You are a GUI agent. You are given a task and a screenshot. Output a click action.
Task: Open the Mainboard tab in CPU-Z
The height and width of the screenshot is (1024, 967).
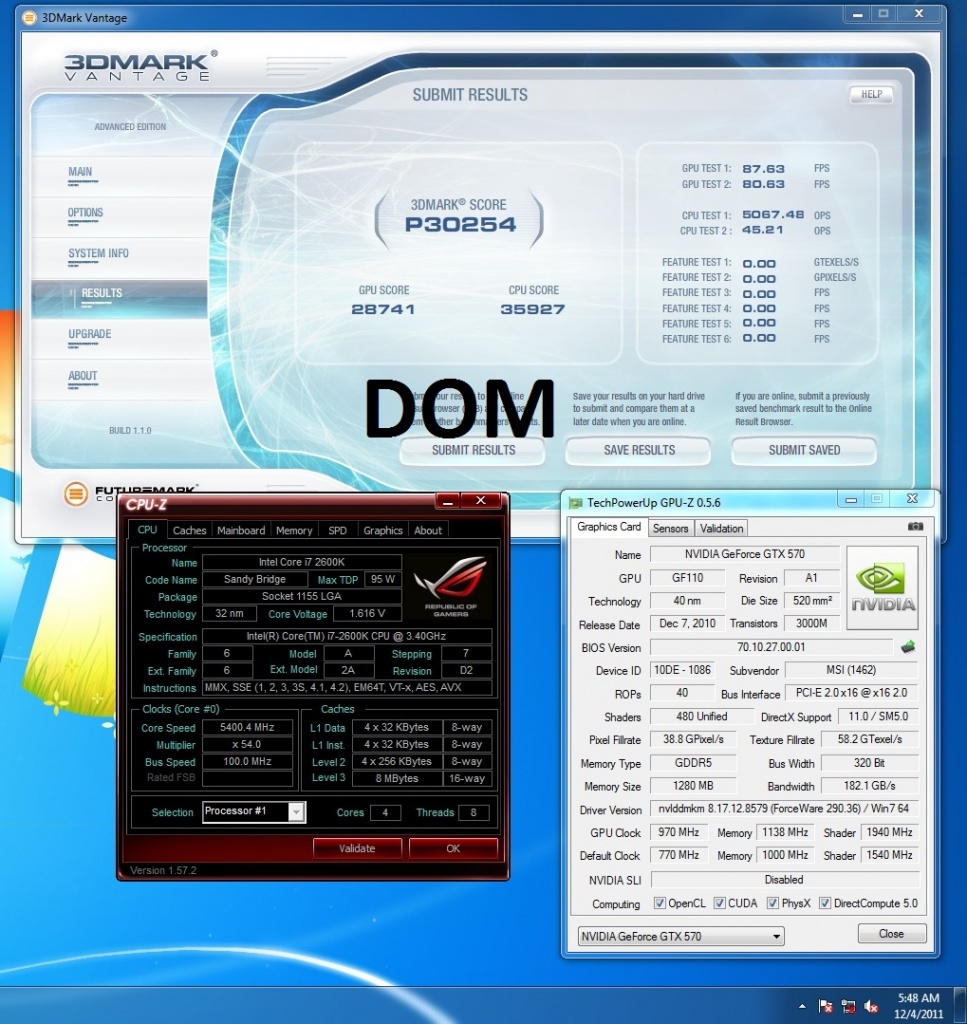click(241, 530)
